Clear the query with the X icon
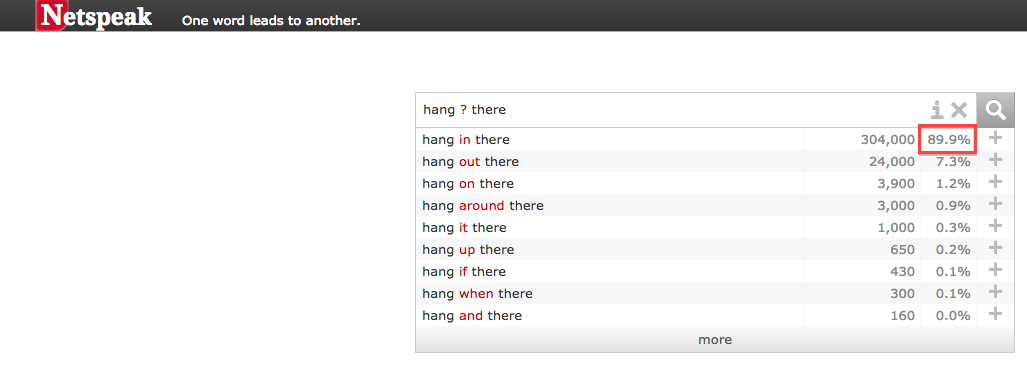The height and width of the screenshot is (368, 1027). click(x=959, y=110)
